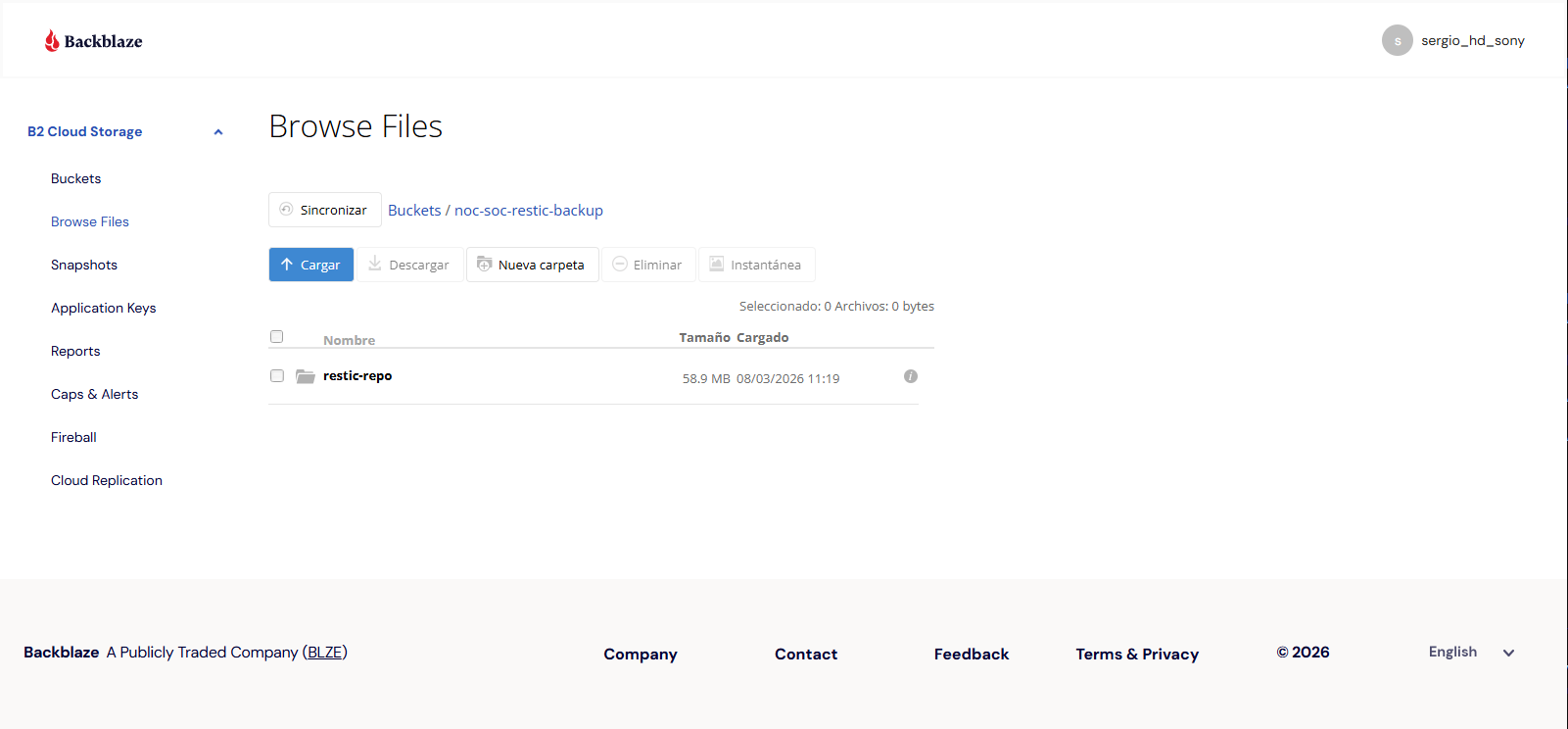1568x729 pixels.
Task: Open Snapshots in the sidebar
Action: tap(84, 265)
